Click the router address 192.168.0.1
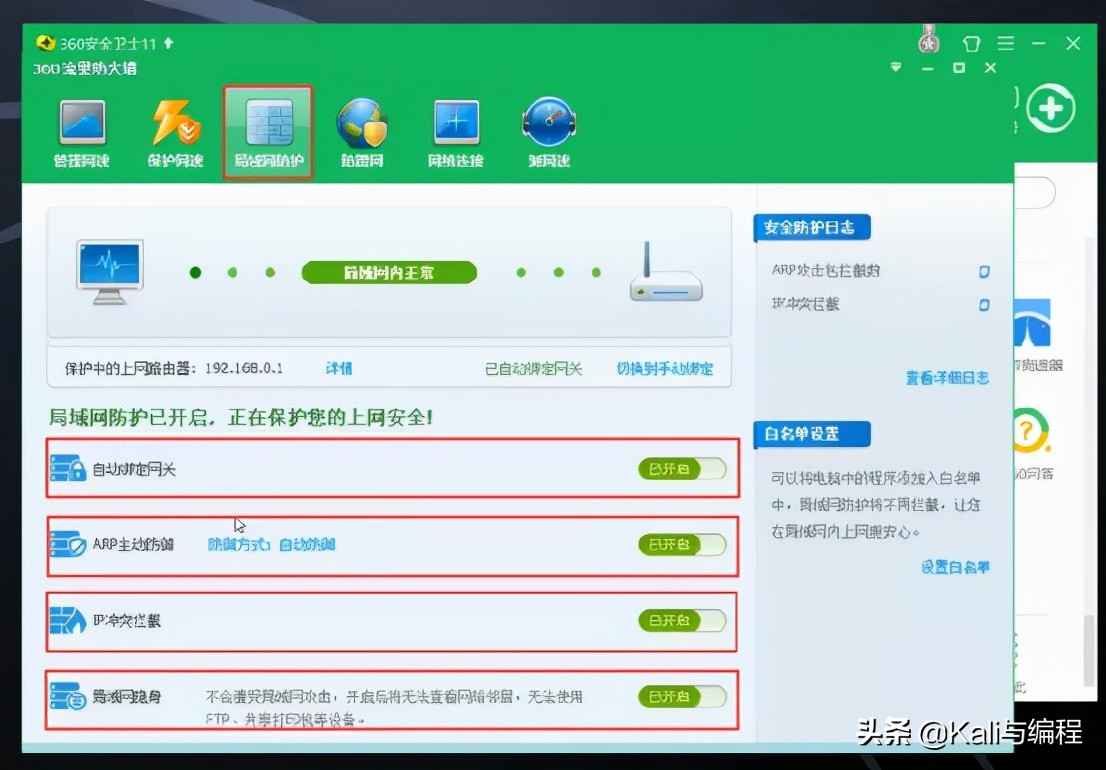 [x=244, y=368]
